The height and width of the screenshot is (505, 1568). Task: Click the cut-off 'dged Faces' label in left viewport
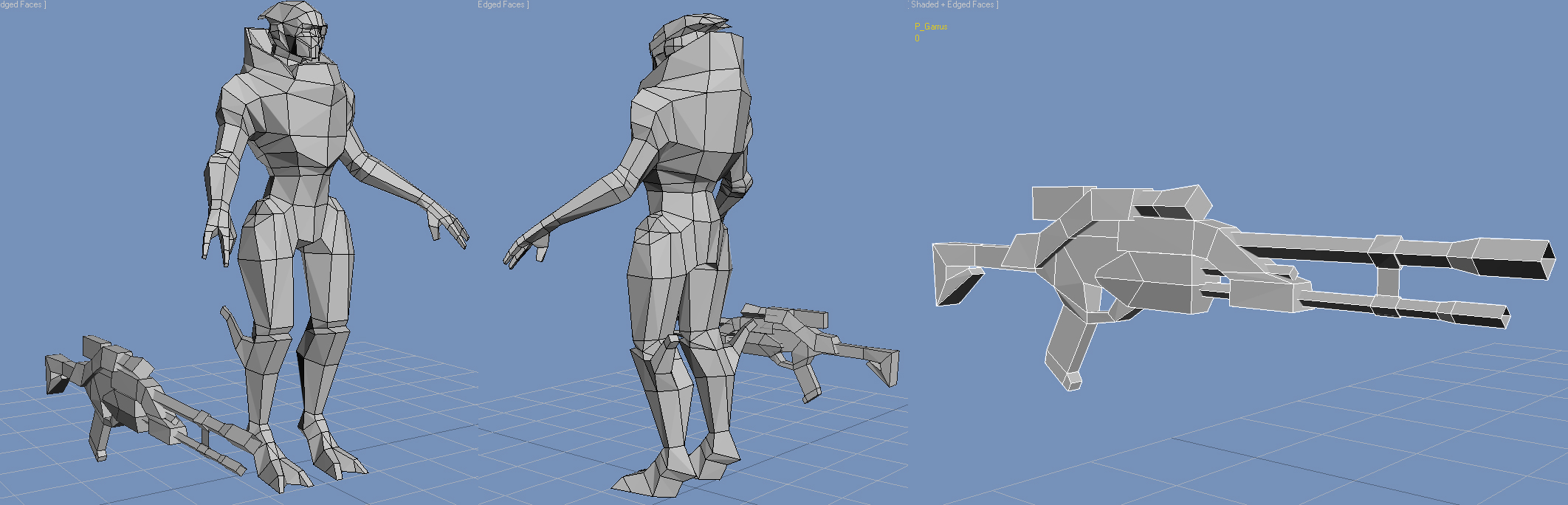(x=22, y=5)
